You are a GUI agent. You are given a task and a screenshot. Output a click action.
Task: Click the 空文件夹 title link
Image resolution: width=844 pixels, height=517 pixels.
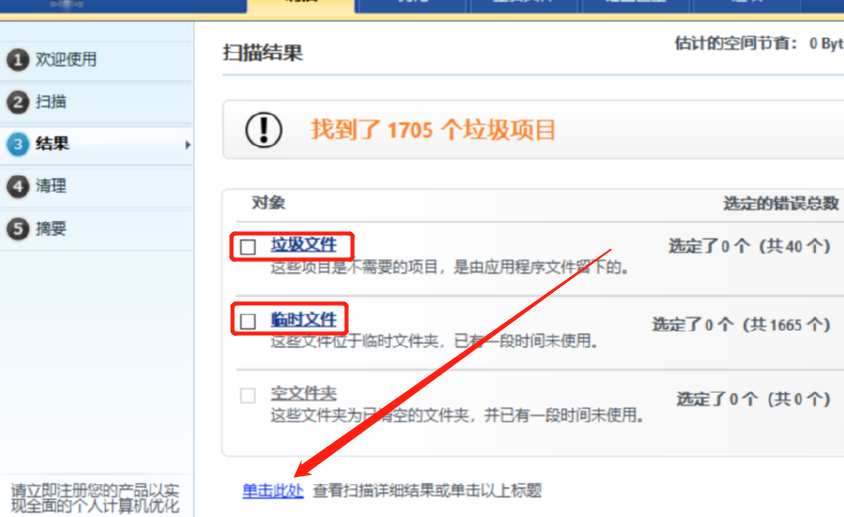(304, 394)
